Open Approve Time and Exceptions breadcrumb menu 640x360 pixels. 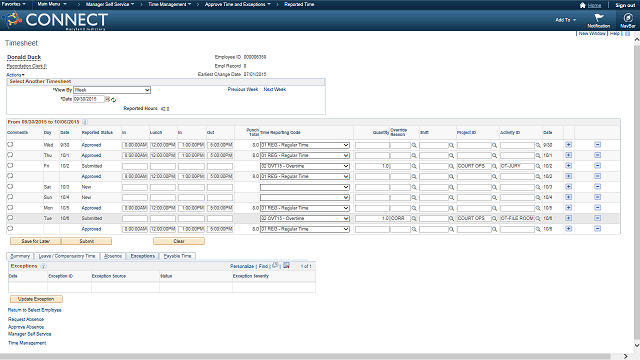click(238, 4)
